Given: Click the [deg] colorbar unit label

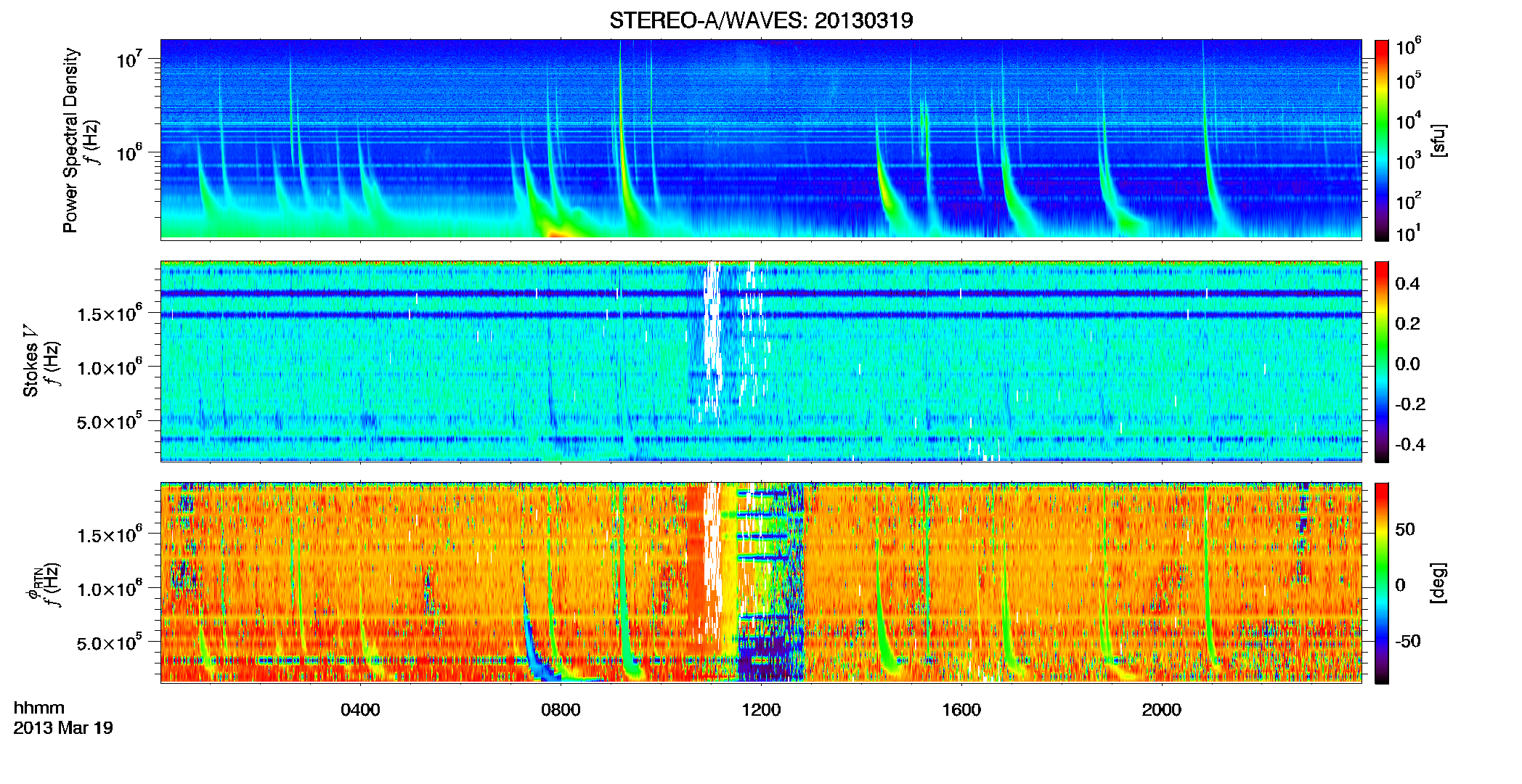Looking at the screenshot, I should [1438, 583].
